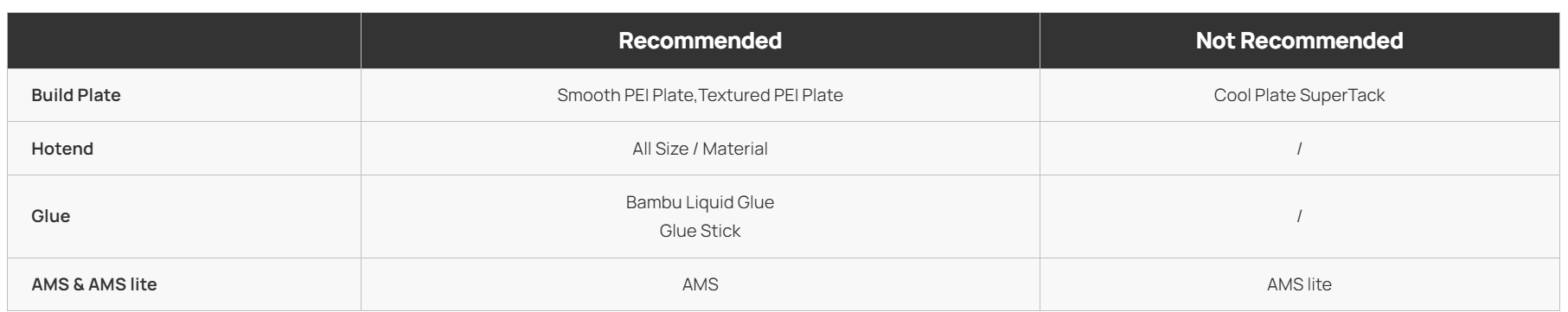The height and width of the screenshot is (312, 1568).
Task: Click the Not Recommended column header
Action: point(1299,41)
